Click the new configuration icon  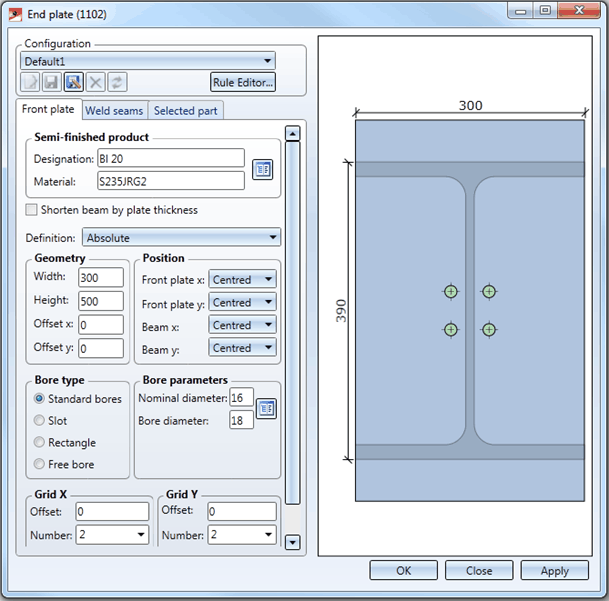tap(32, 82)
